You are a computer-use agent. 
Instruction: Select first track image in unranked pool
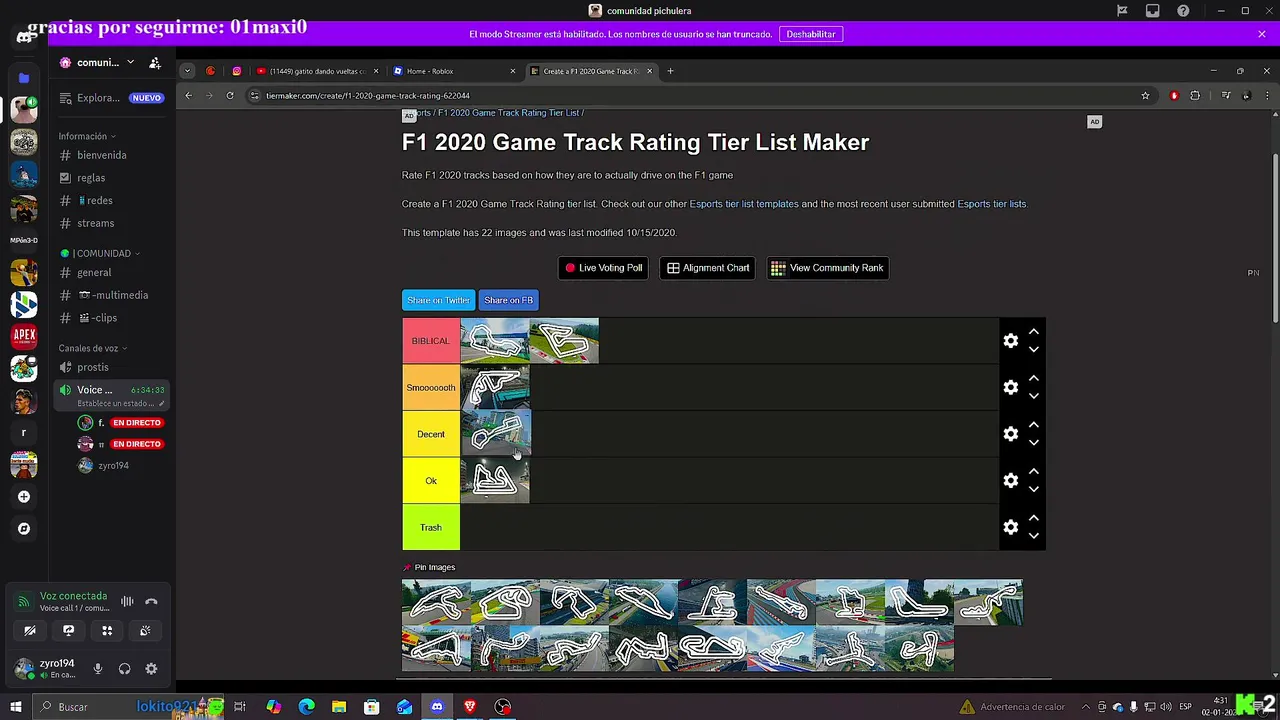436,602
